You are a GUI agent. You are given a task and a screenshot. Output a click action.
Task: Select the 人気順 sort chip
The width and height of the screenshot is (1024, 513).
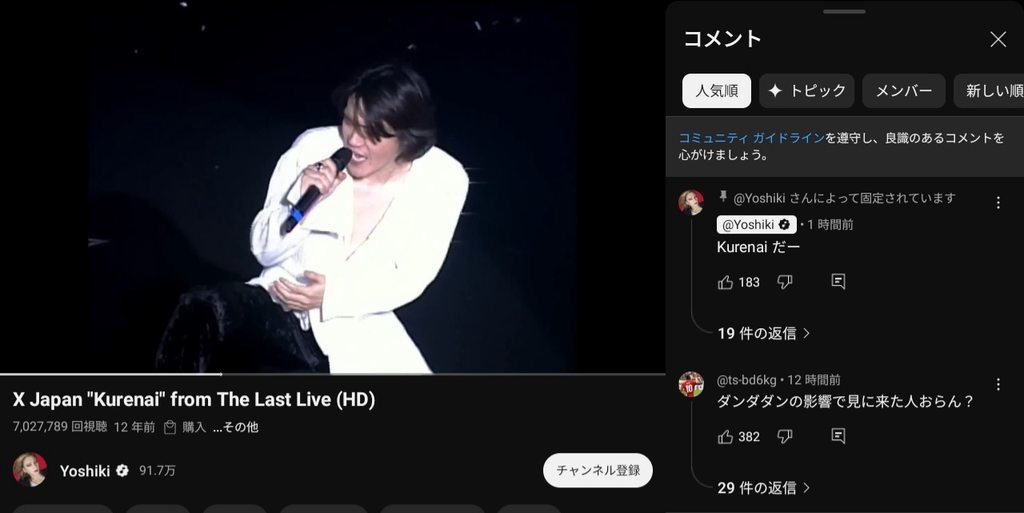(716, 91)
